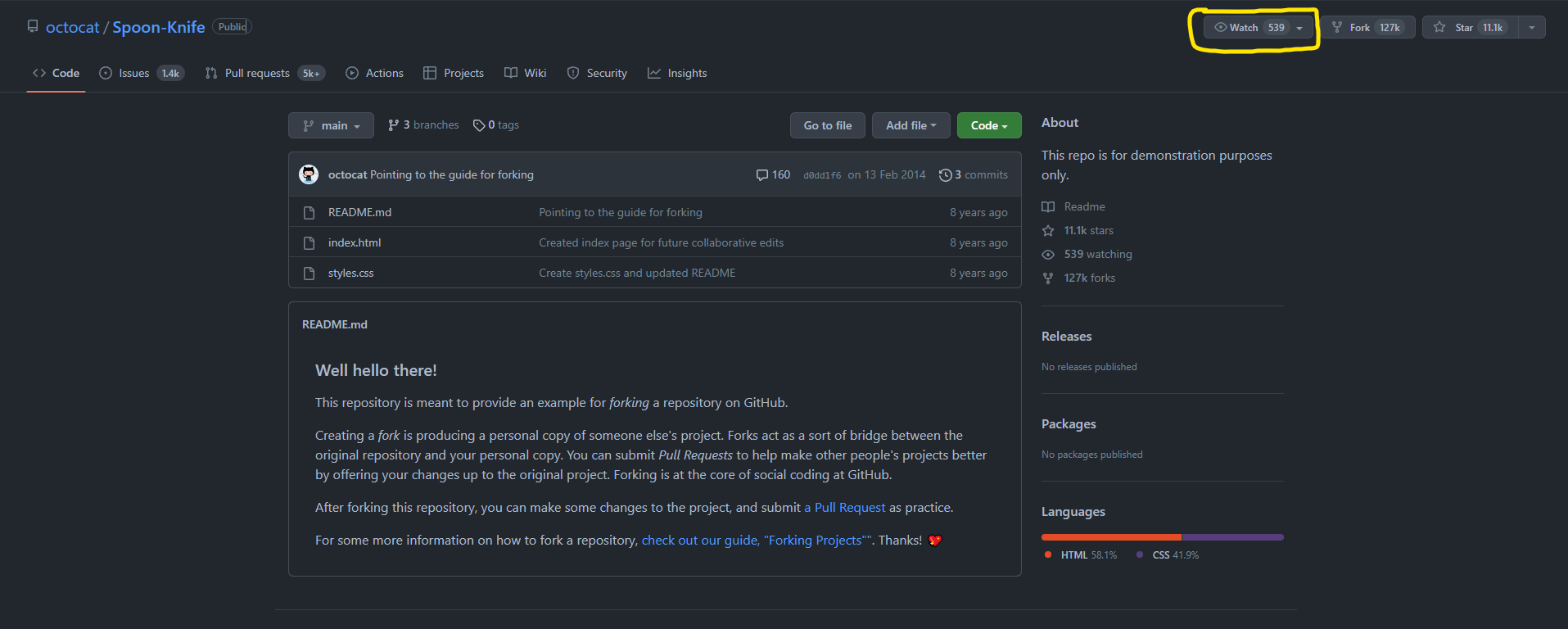
Task: Open the Pull requests tab
Action: (x=264, y=73)
